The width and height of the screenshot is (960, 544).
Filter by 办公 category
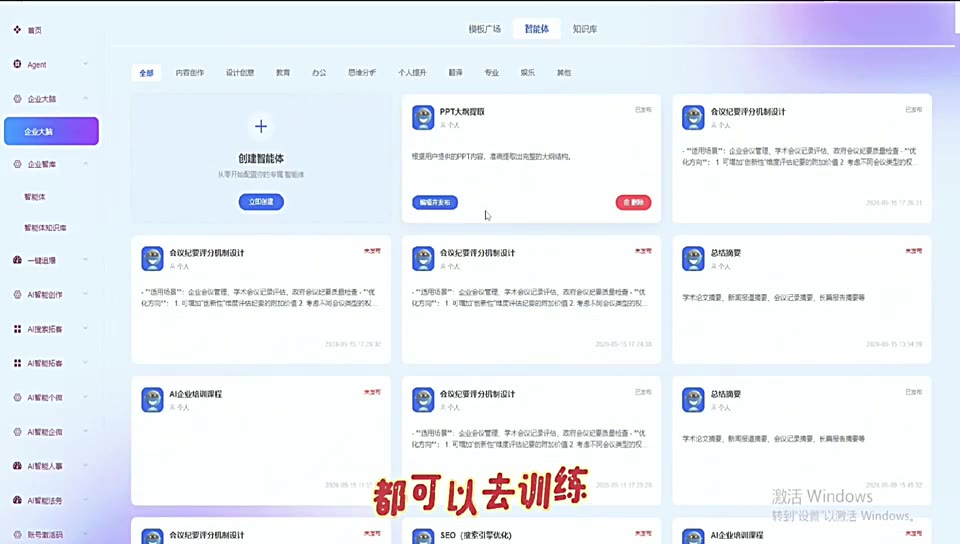(x=319, y=72)
